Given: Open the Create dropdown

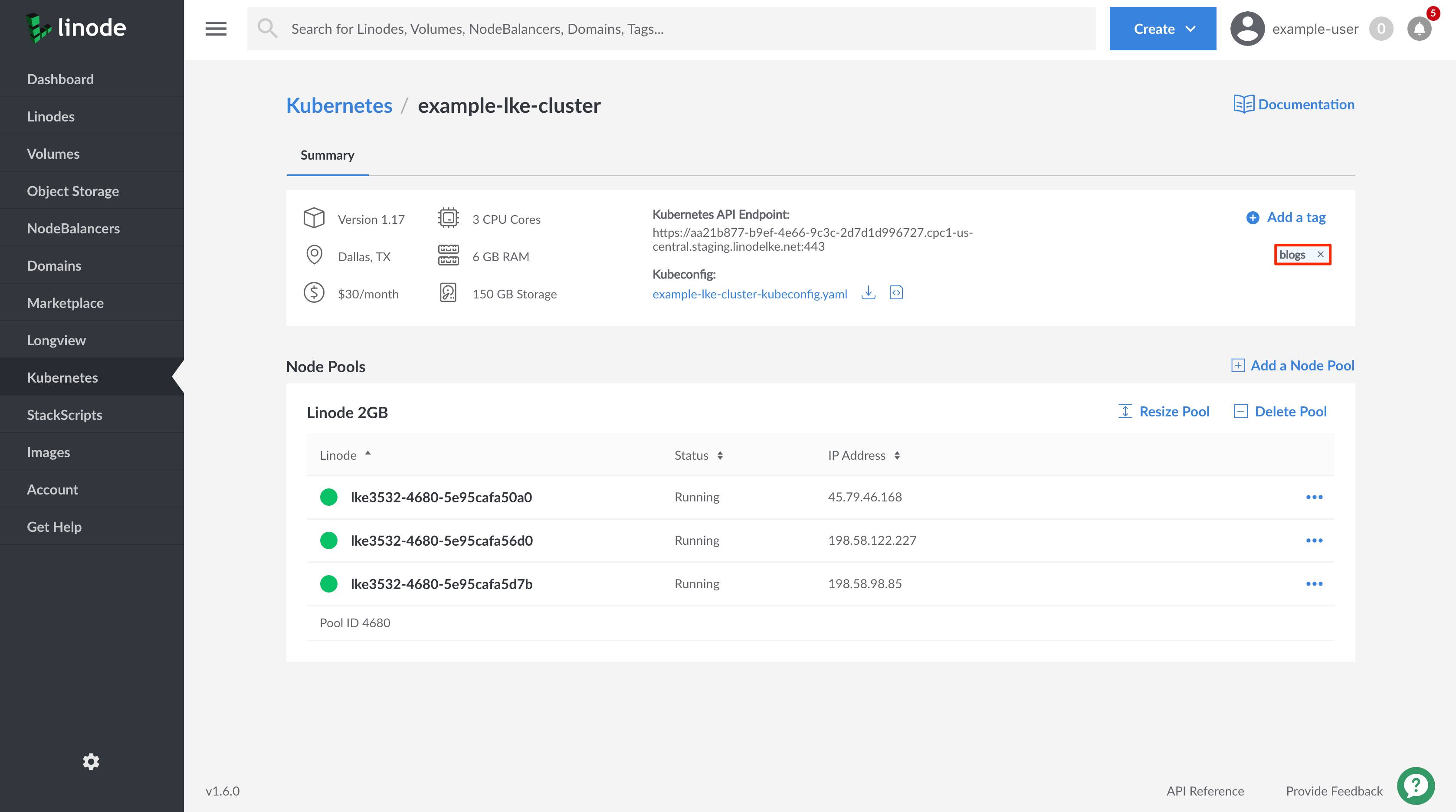Looking at the screenshot, I should coord(1162,28).
